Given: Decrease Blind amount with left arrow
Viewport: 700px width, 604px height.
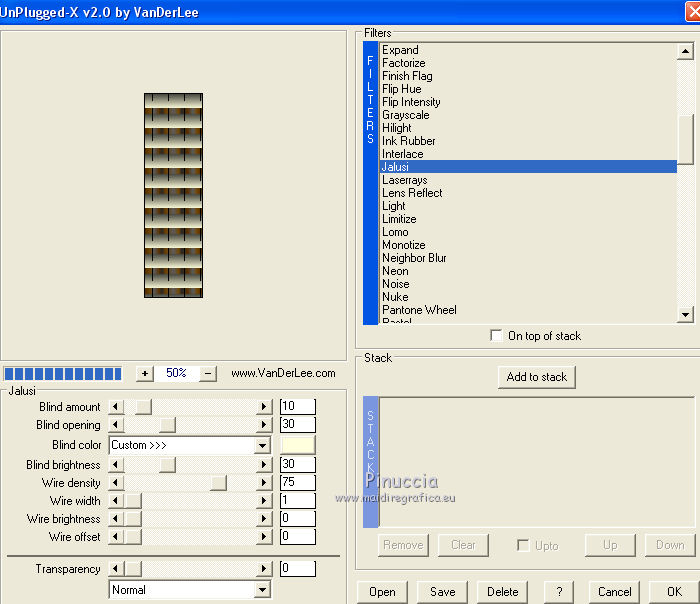Looking at the screenshot, I should tap(116, 407).
